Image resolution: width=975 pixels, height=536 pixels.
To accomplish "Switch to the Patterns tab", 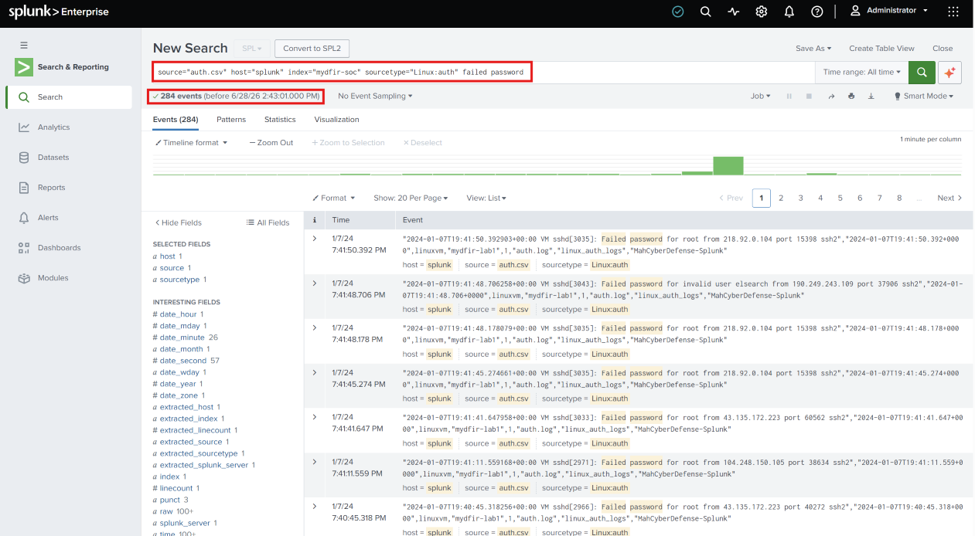I will pyautogui.click(x=231, y=119).
